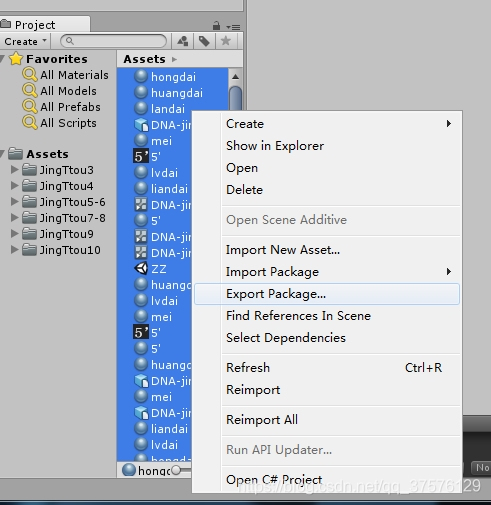Select the JingTtou3 folder icon
Image resolution: width=491 pixels, height=505 pixels.
coord(29,170)
